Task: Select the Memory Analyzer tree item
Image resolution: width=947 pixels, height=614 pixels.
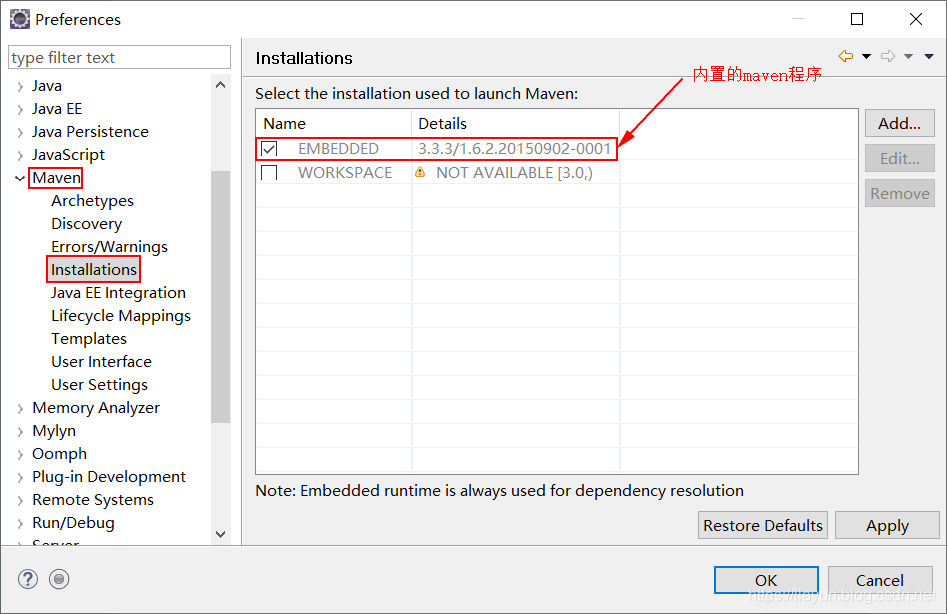Action: click(96, 408)
